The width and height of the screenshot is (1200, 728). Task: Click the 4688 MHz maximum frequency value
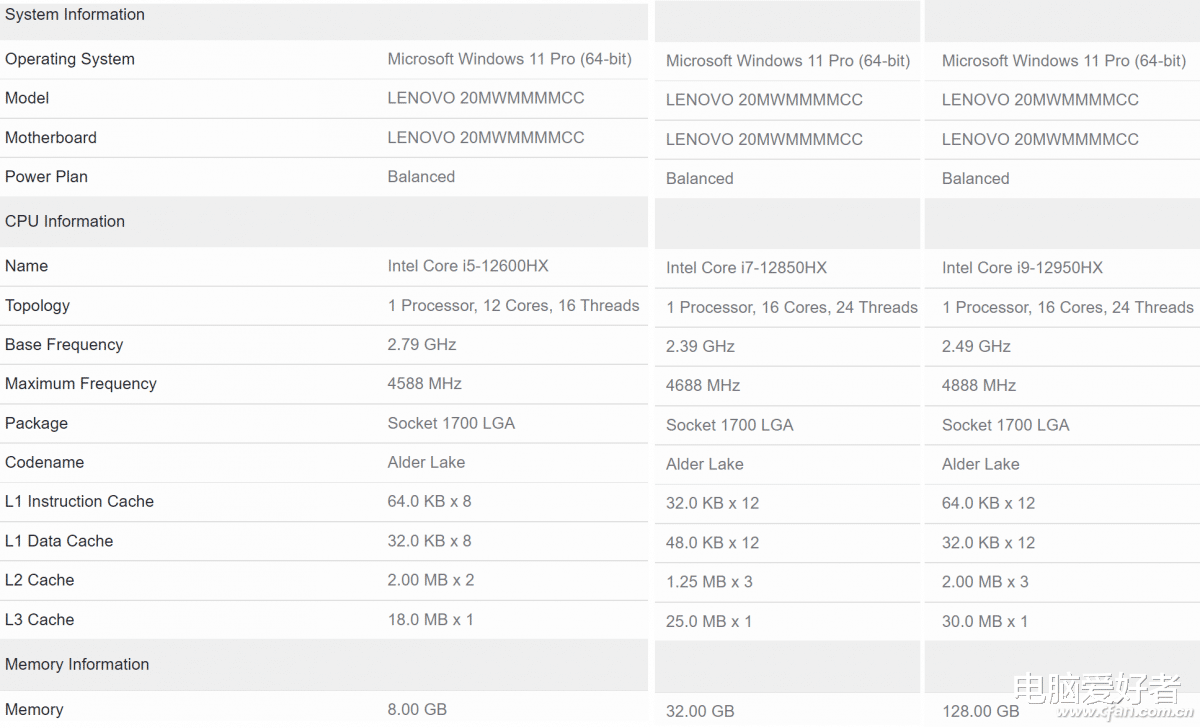tap(703, 386)
